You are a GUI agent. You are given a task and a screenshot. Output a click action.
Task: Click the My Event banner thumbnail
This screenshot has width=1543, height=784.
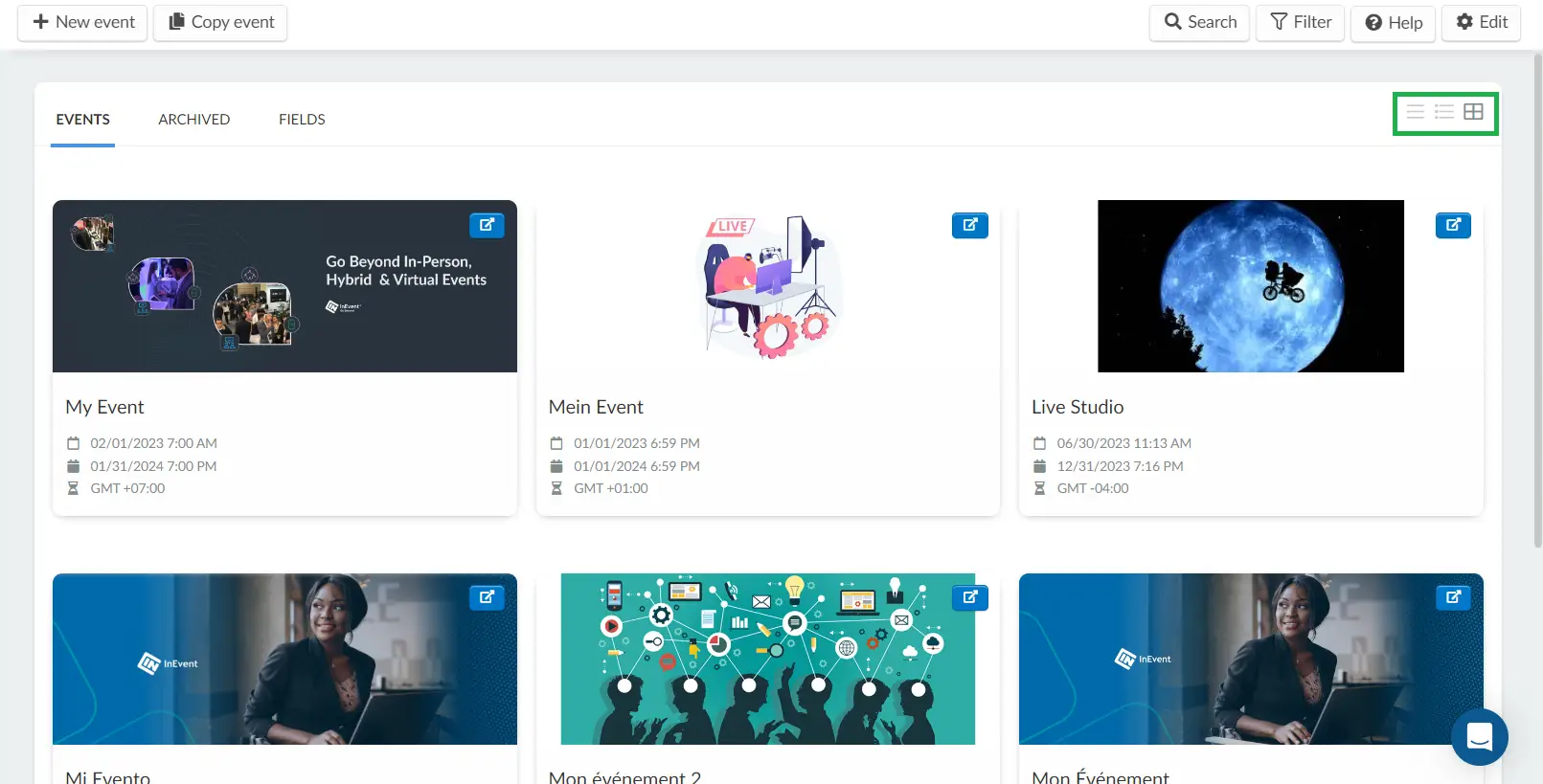[284, 286]
